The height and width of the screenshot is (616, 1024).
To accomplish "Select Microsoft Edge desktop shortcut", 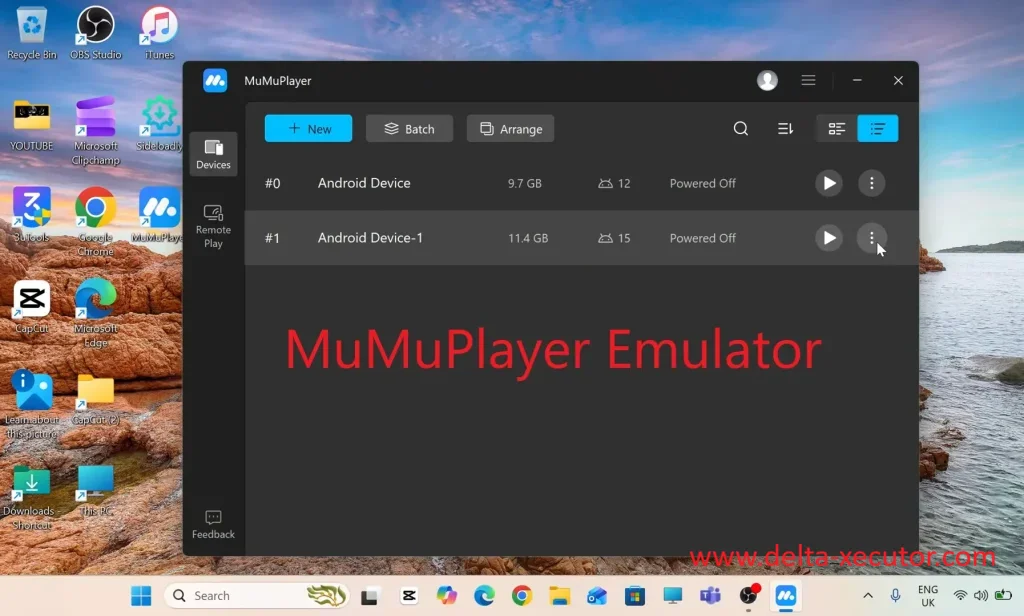I will pyautogui.click(x=95, y=312).
